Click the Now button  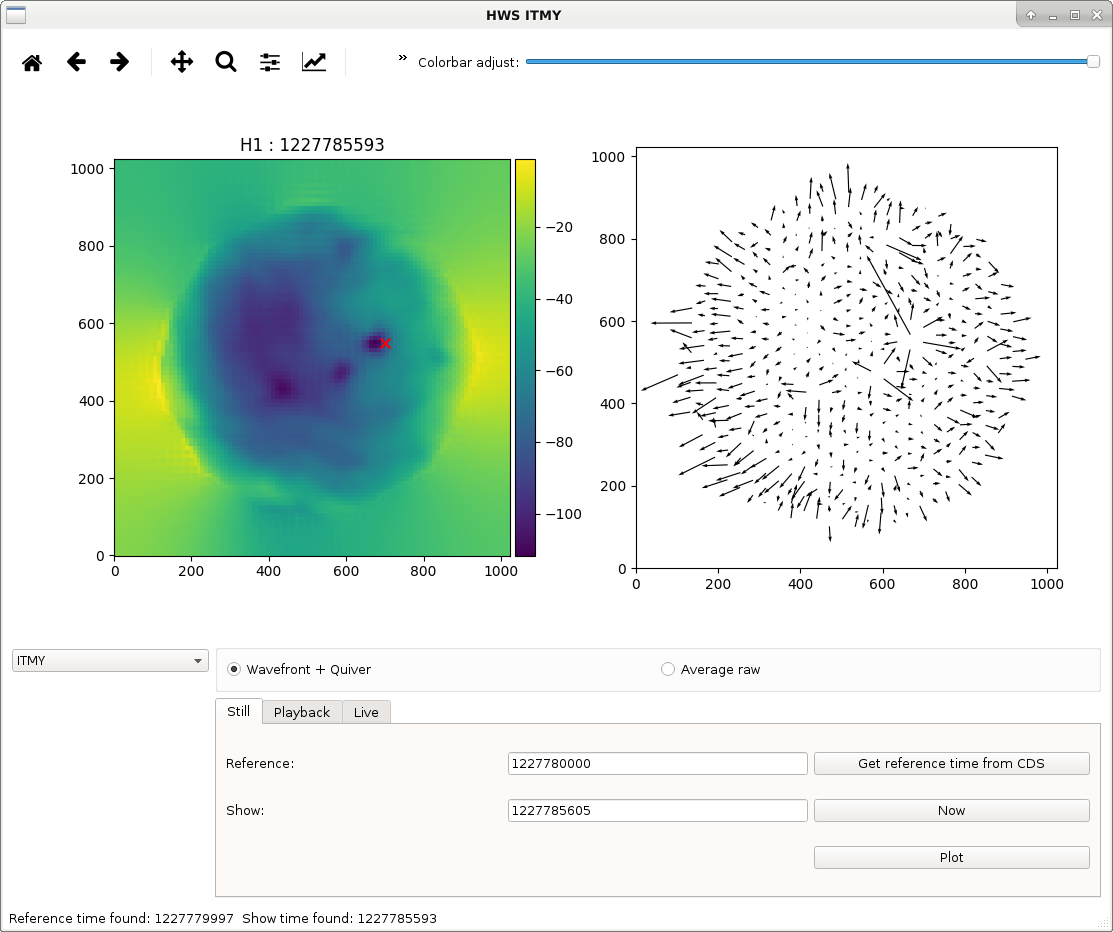[951, 811]
